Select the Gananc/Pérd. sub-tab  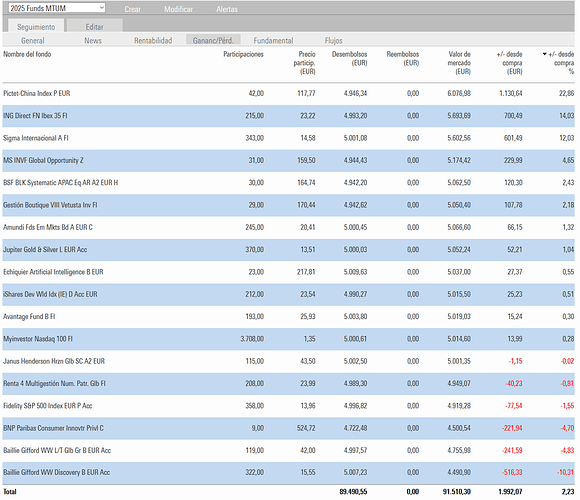(213, 40)
